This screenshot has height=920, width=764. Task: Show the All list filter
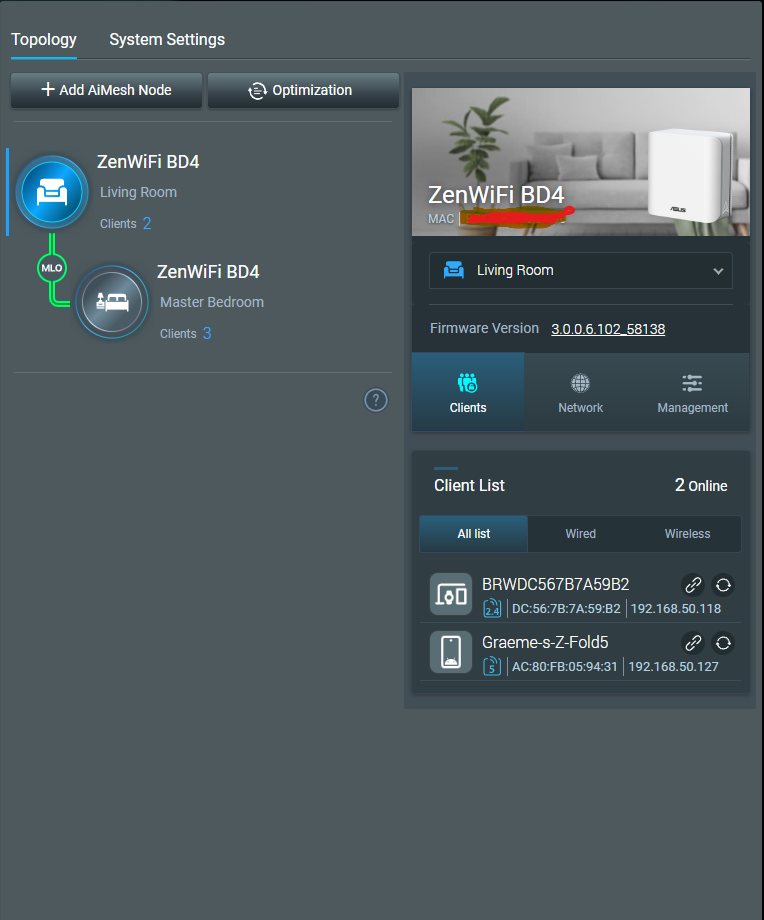point(474,534)
